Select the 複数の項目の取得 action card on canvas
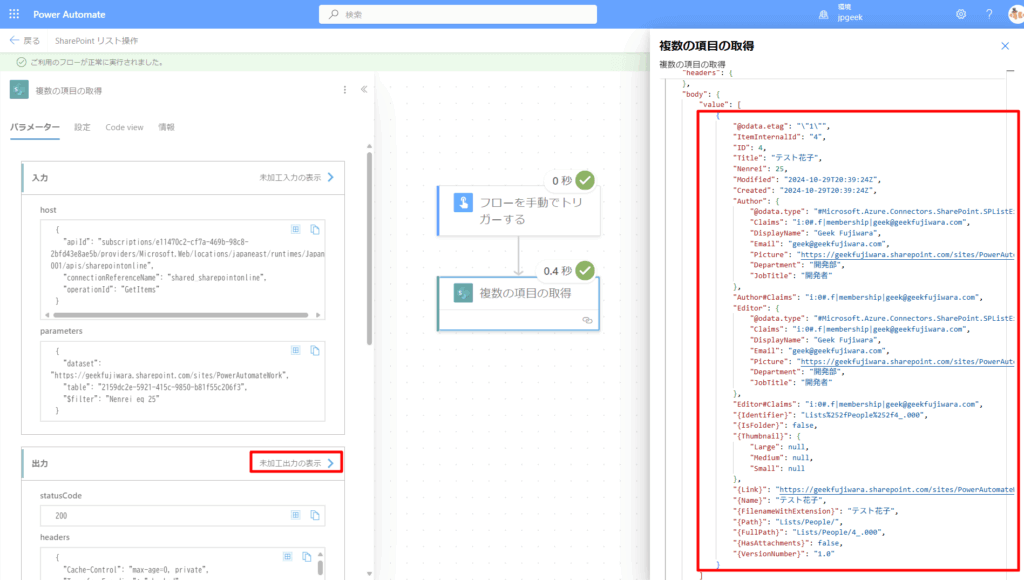Viewport: 1024px width, 580px height. tap(519, 304)
